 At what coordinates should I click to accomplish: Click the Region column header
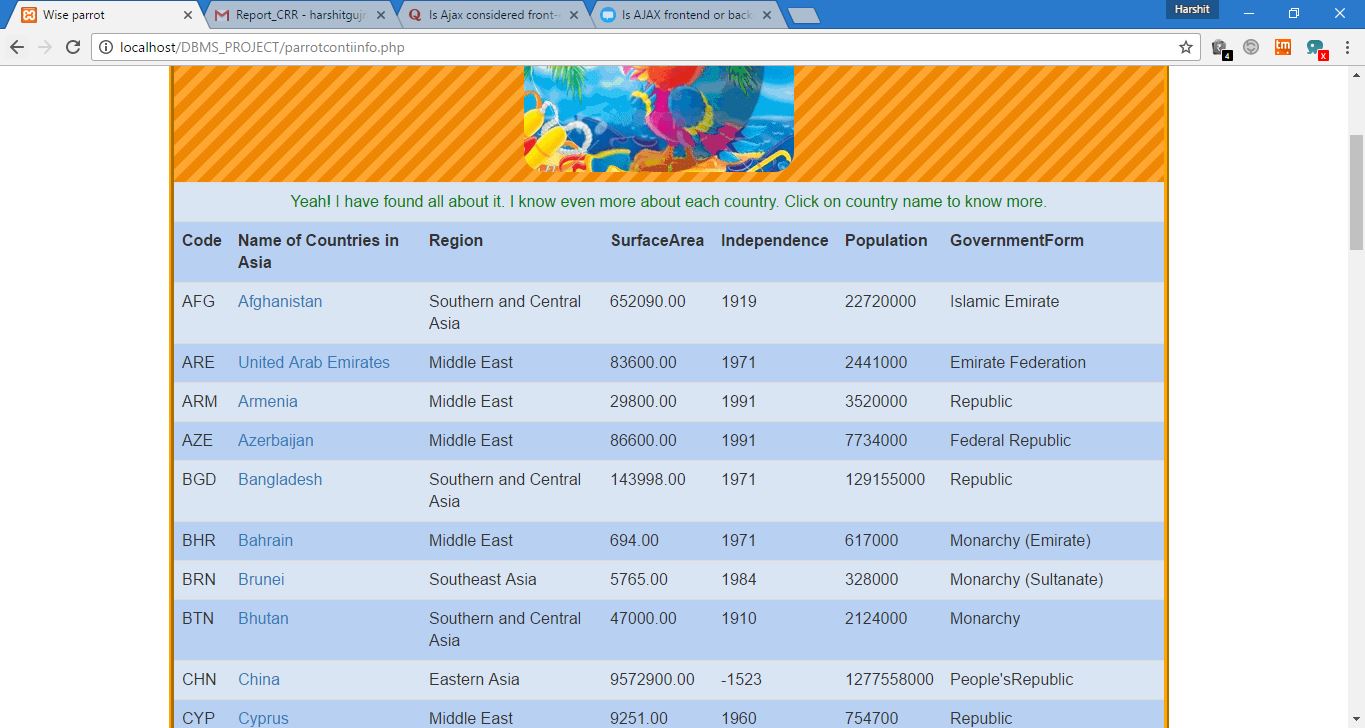456,240
